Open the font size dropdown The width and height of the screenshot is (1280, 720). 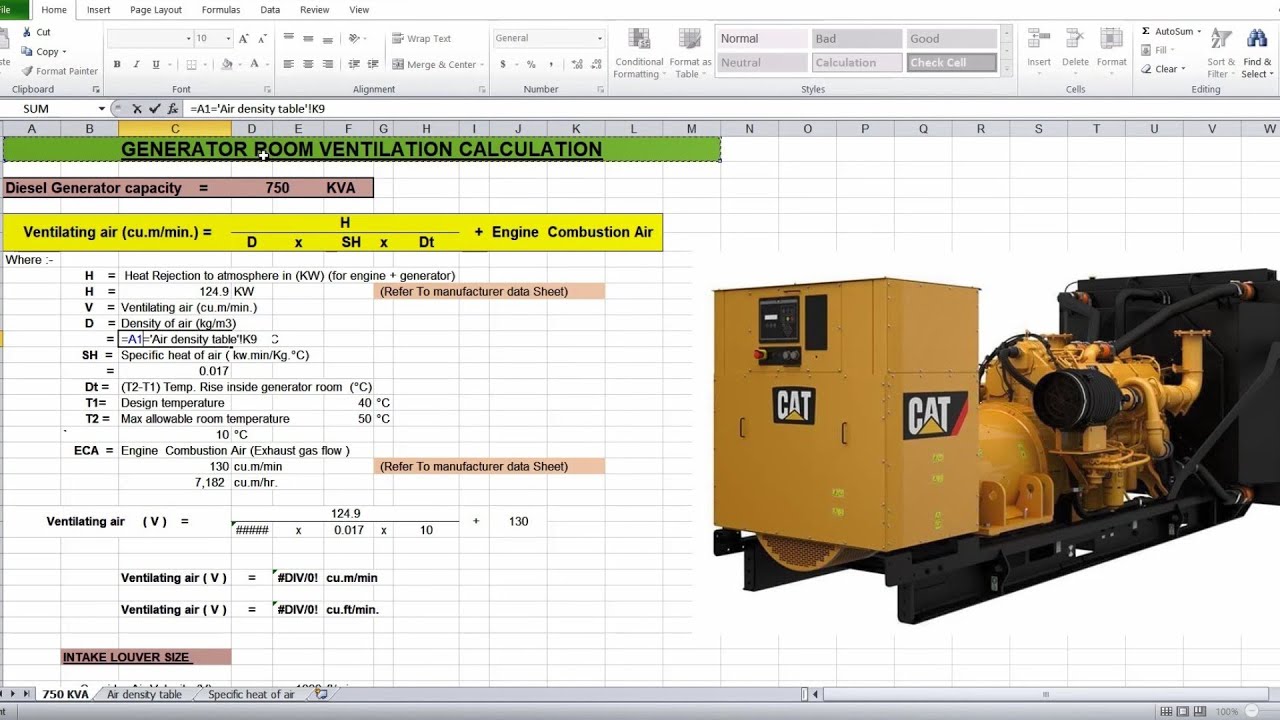pos(228,38)
